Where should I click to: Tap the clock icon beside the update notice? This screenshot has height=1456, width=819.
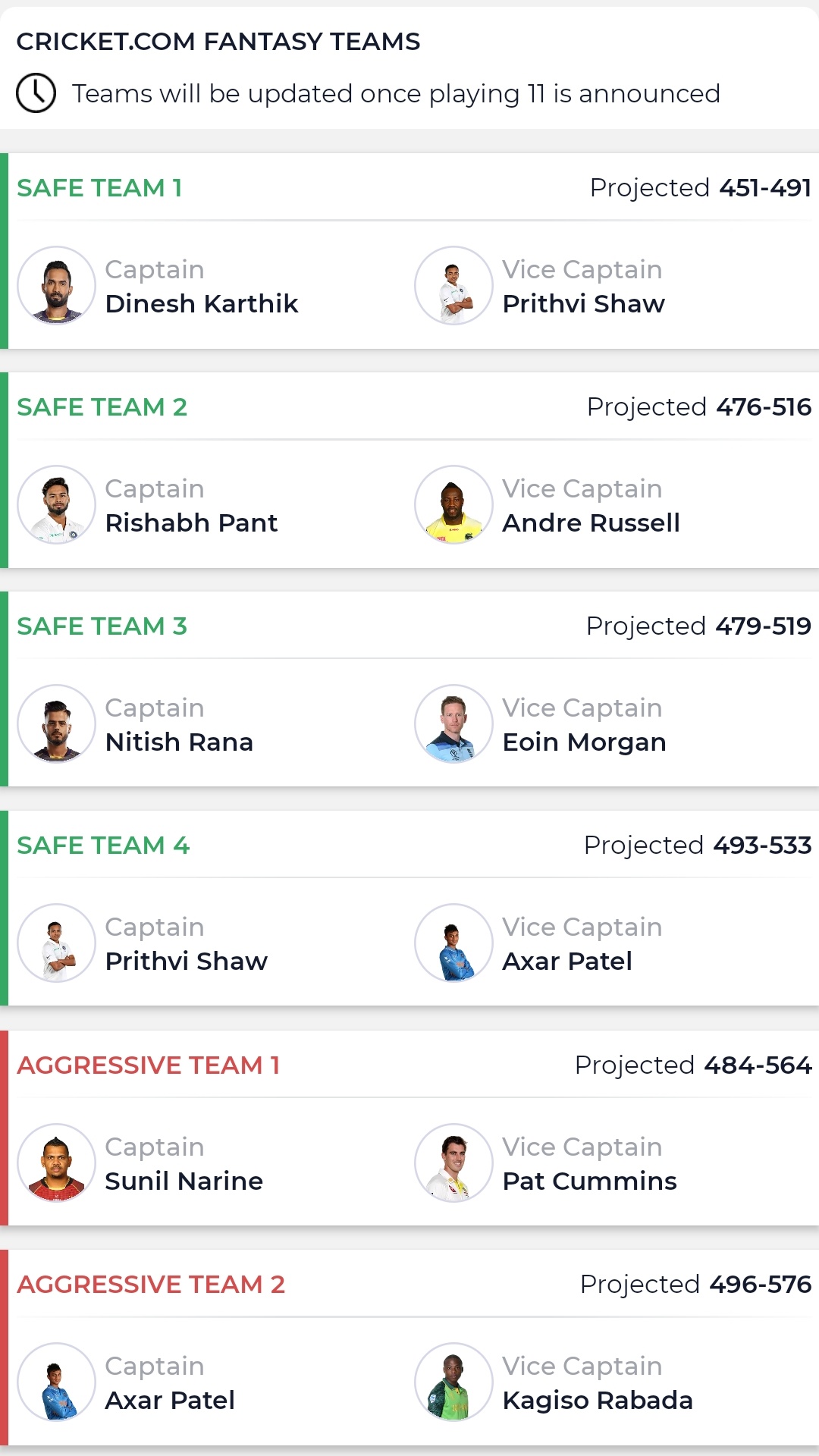pyautogui.click(x=36, y=93)
